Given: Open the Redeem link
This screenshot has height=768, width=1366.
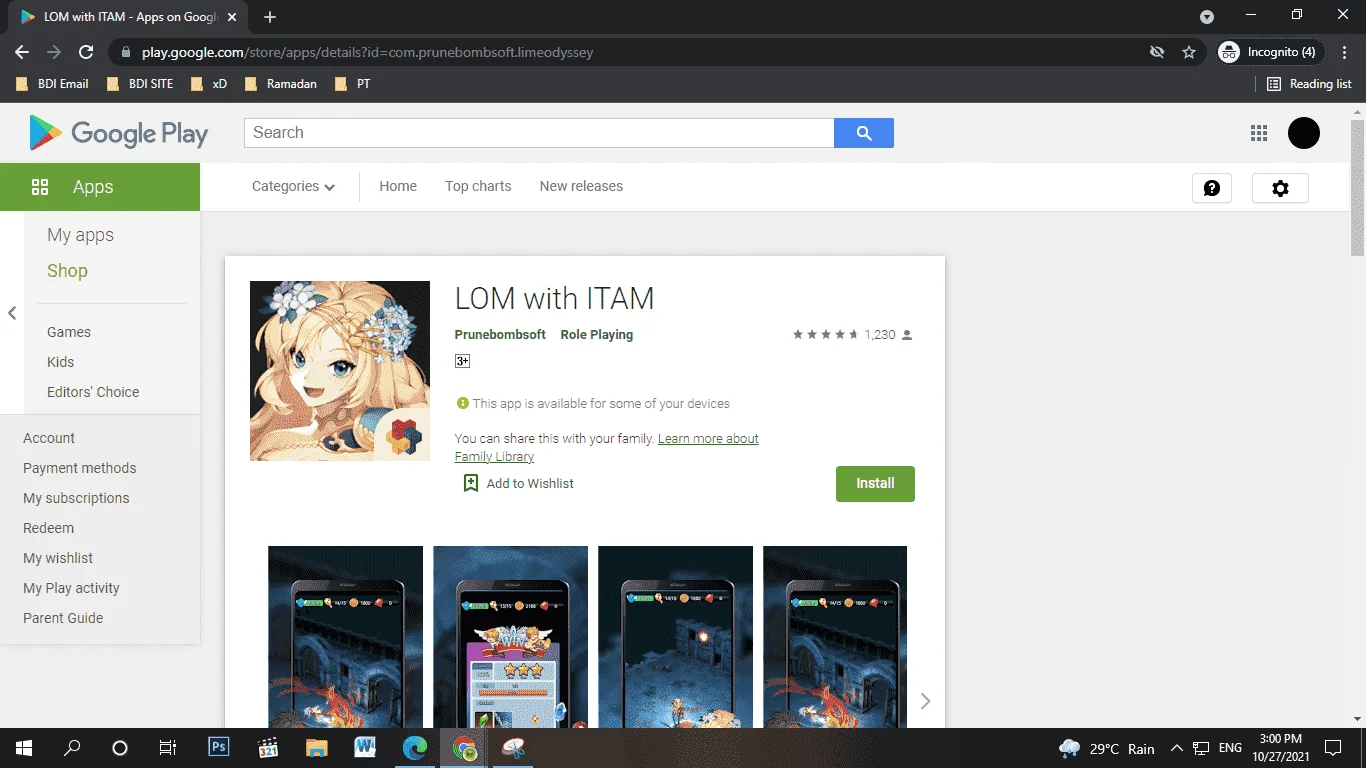Looking at the screenshot, I should [48, 528].
